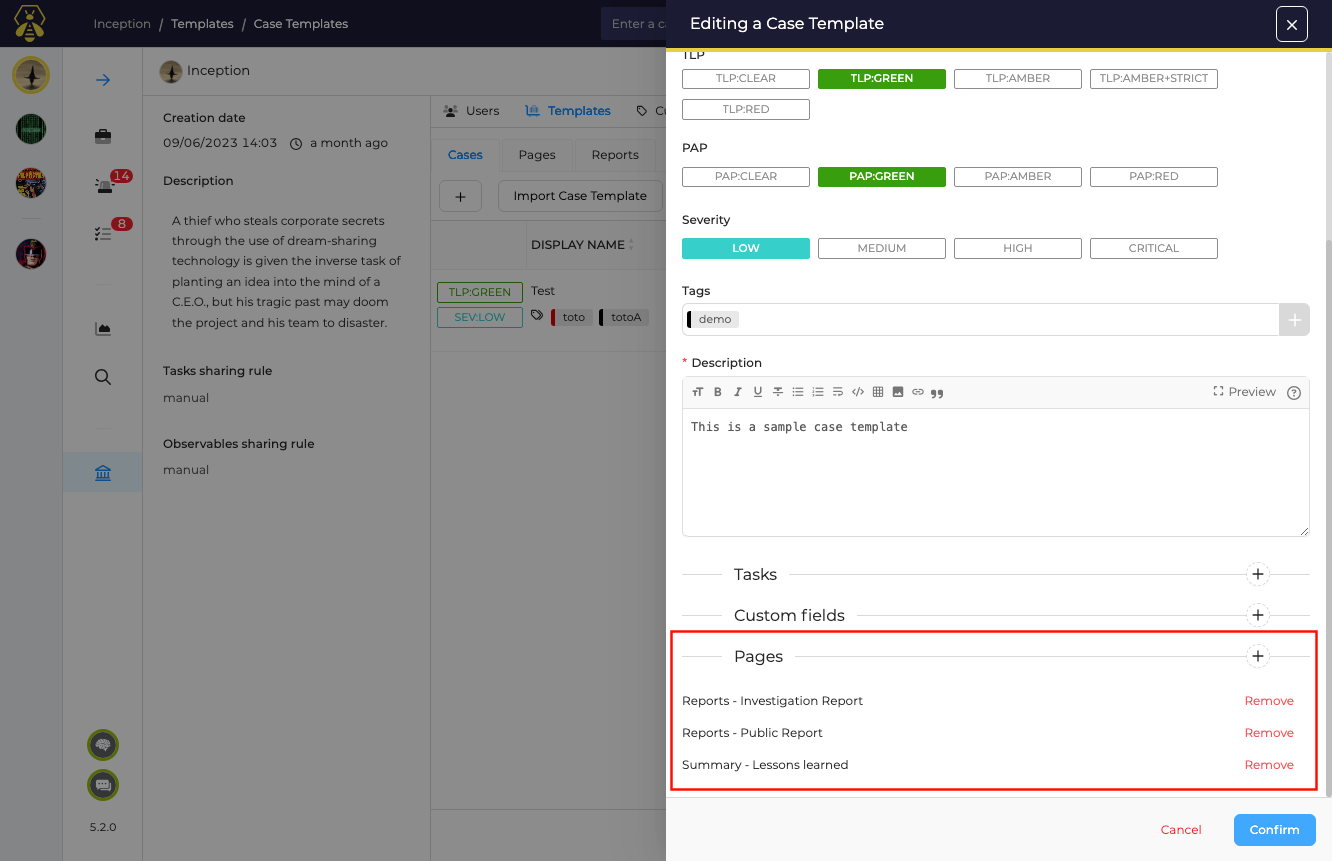
Task: Insert a blockquote using the quote icon
Action: (937, 393)
